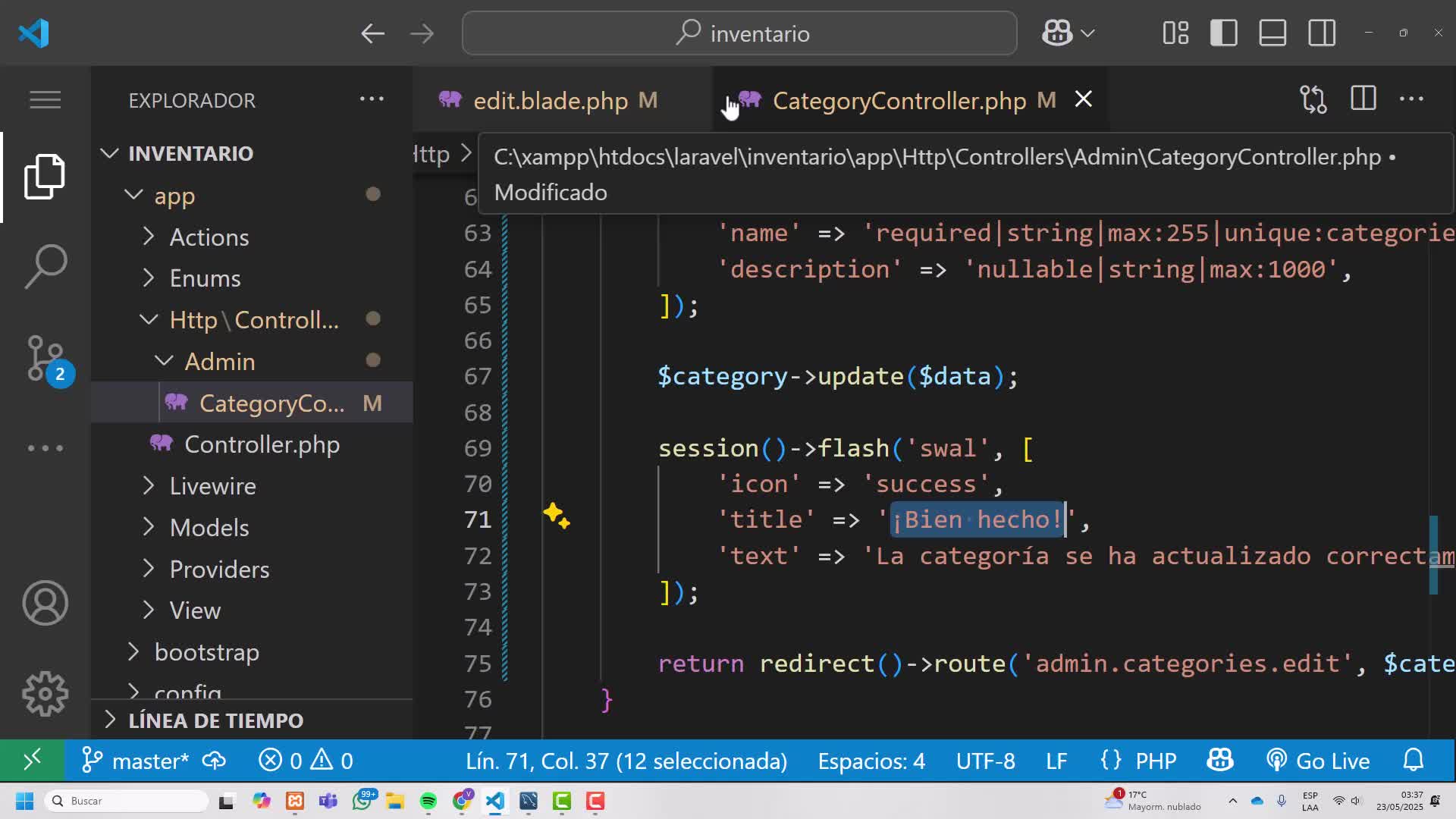Go back with the left arrow

pyautogui.click(x=372, y=33)
